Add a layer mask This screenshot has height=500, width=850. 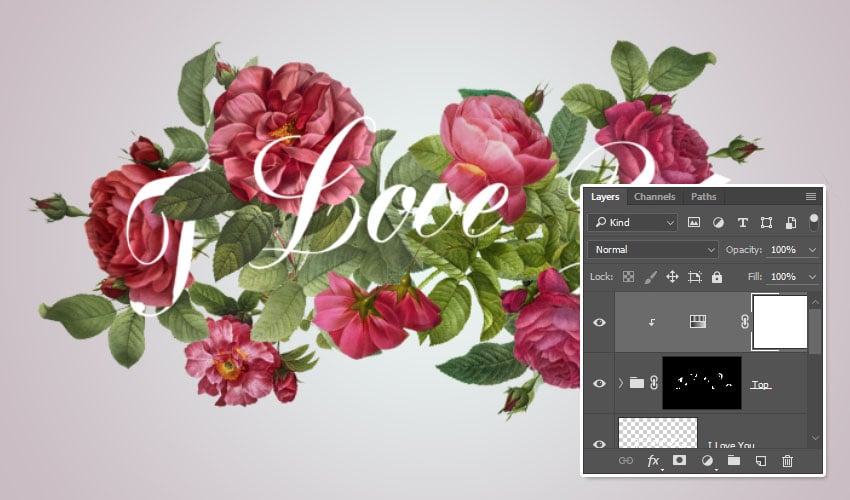pyautogui.click(x=679, y=460)
